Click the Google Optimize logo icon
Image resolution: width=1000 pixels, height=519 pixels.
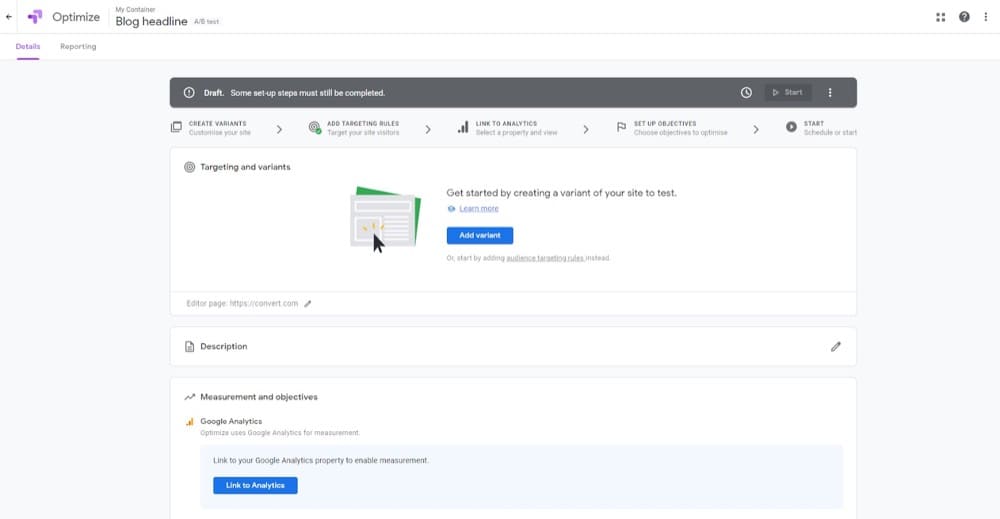pos(35,17)
